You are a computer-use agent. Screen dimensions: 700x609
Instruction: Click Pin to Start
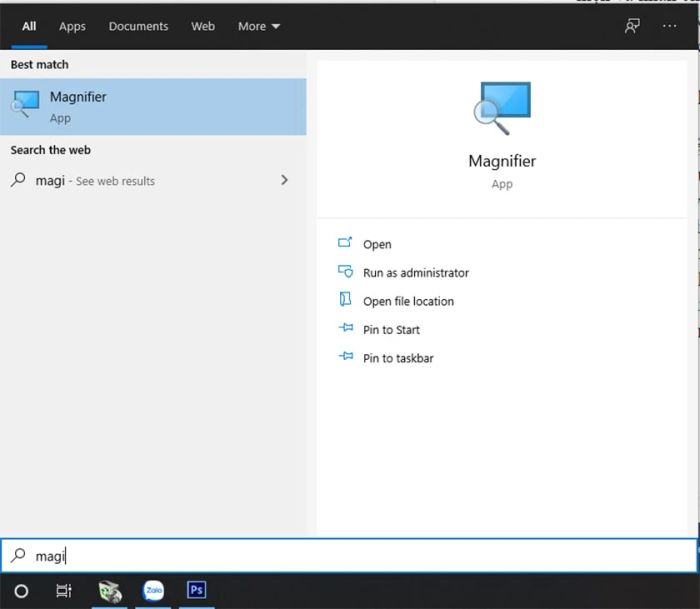click(392, 330)
